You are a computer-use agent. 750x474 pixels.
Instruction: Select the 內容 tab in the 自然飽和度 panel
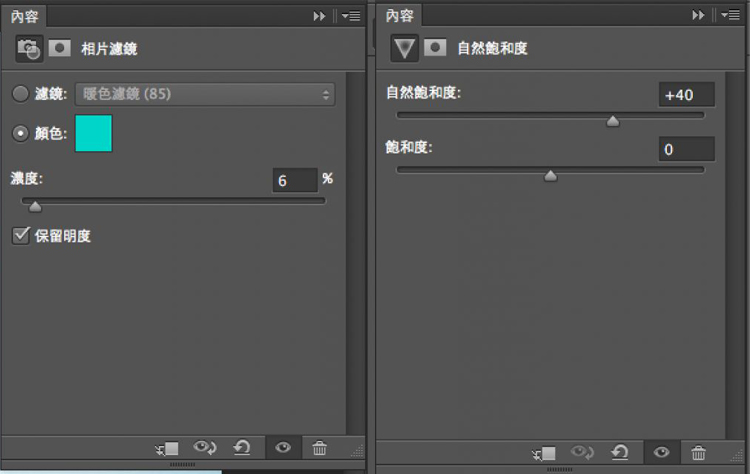pyautogui.click(x=399, y=16)
